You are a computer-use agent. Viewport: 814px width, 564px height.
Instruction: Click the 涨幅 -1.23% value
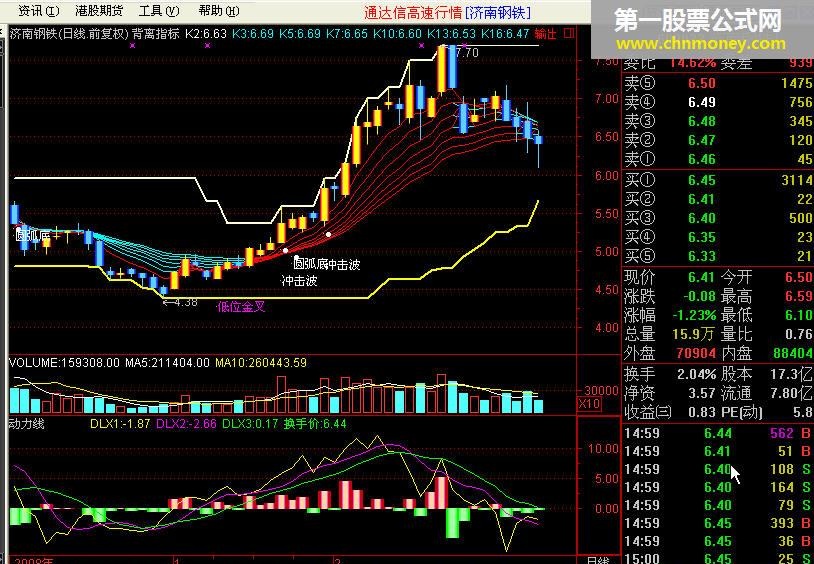(694, 315)
